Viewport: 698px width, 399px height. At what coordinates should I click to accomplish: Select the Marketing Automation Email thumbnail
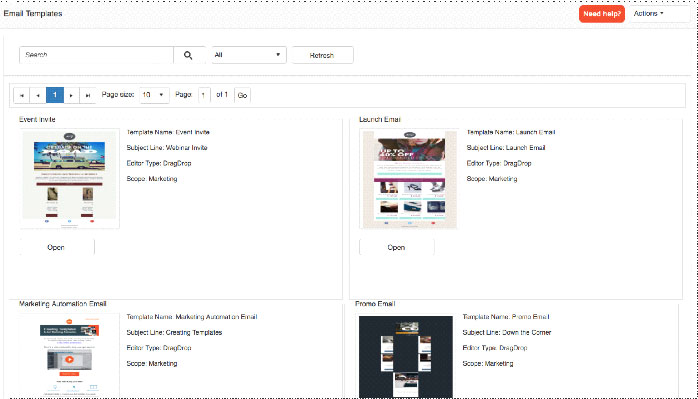69,355
